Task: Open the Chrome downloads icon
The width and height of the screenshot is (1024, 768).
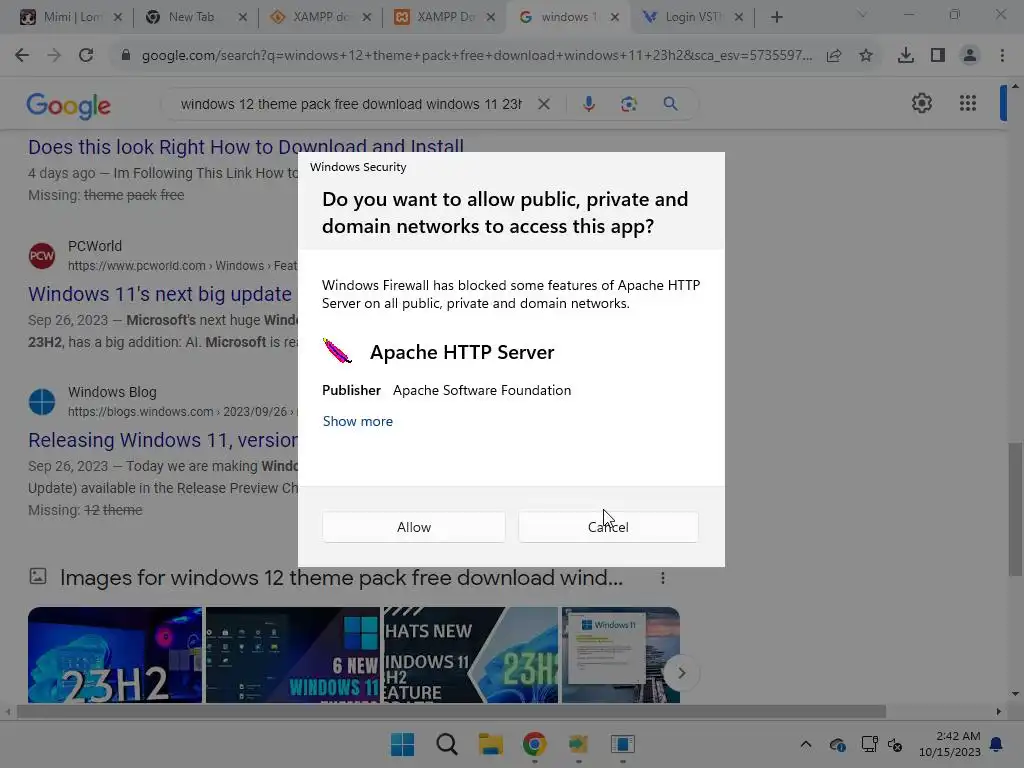Action: click(905, 56)
